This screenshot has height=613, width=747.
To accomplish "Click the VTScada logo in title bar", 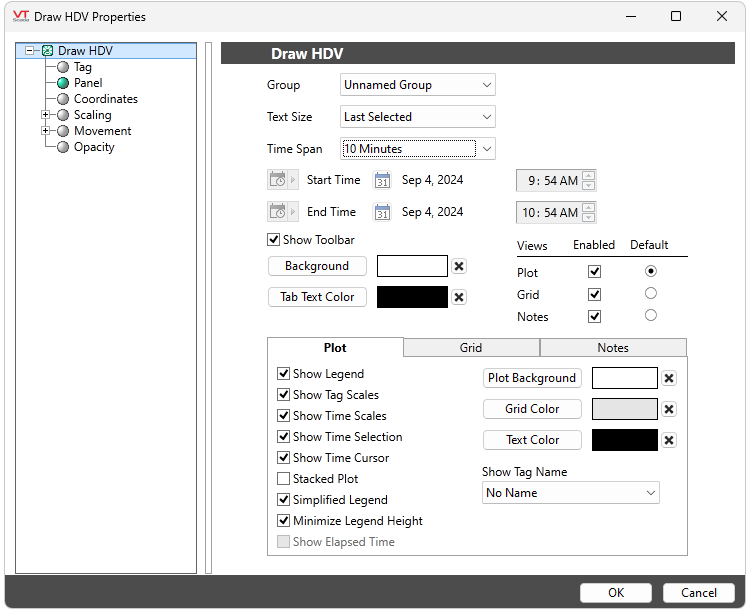I will click(x=21, y=17).
